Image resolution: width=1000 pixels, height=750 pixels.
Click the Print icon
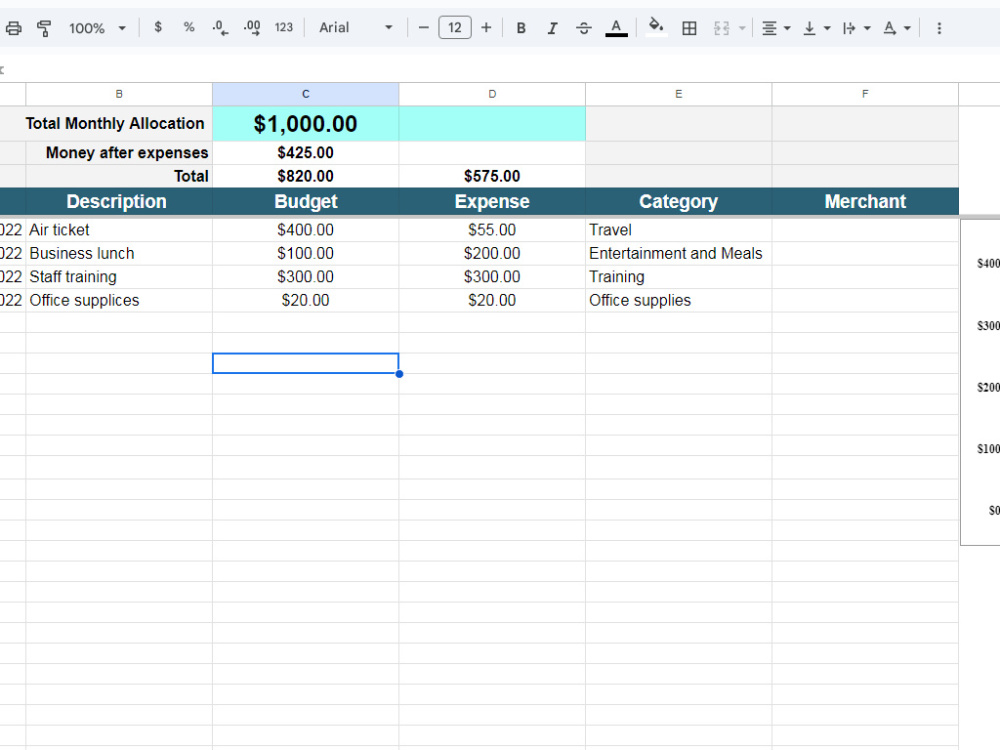point(13,28)
